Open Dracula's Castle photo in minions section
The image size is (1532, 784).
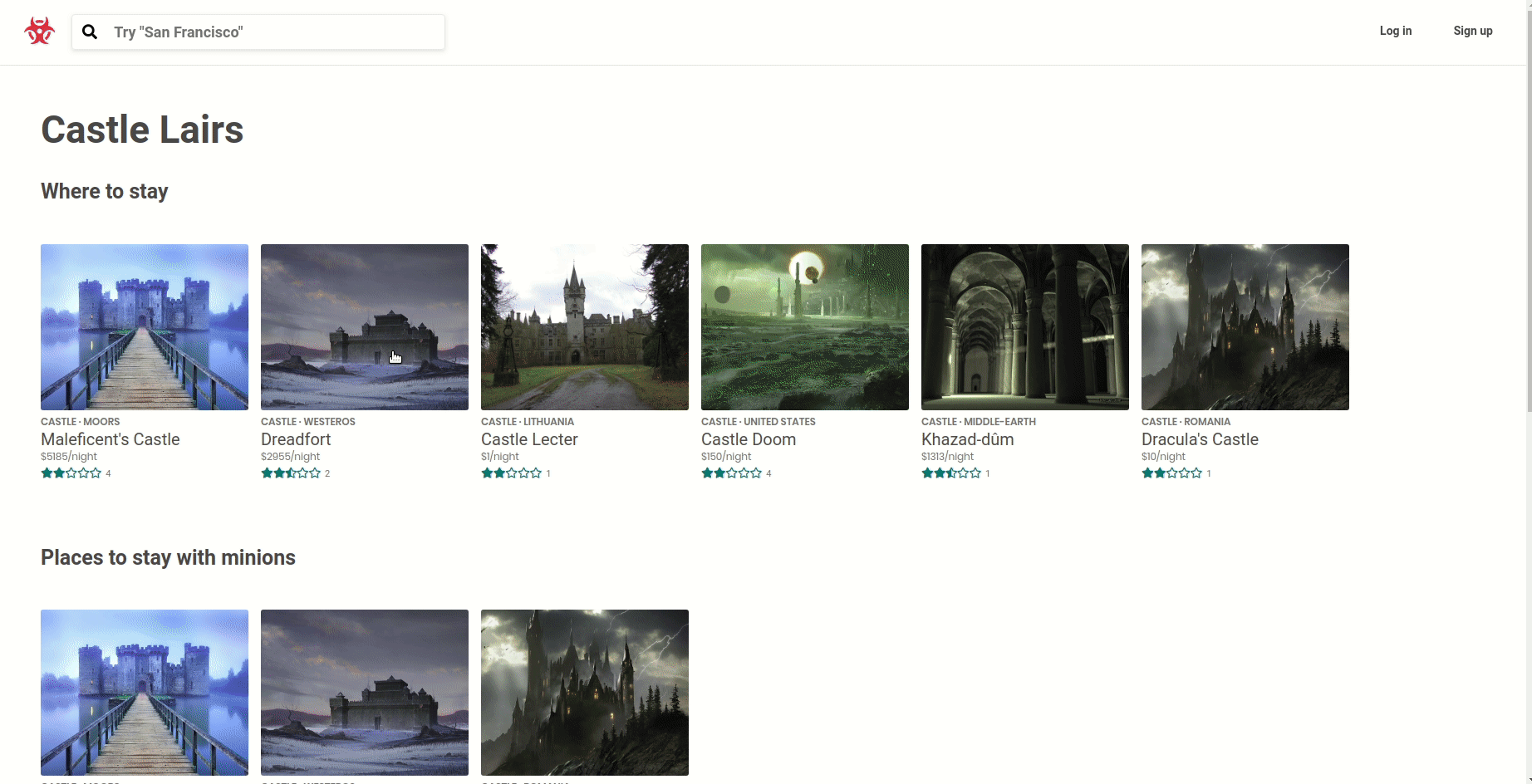585,693
